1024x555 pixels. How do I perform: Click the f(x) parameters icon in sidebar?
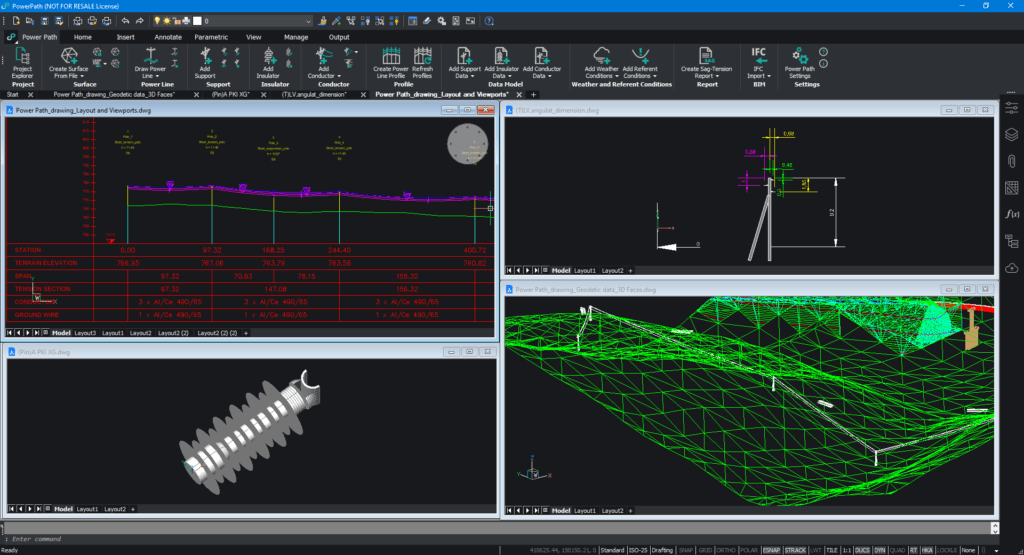(x=1012, y=214)
